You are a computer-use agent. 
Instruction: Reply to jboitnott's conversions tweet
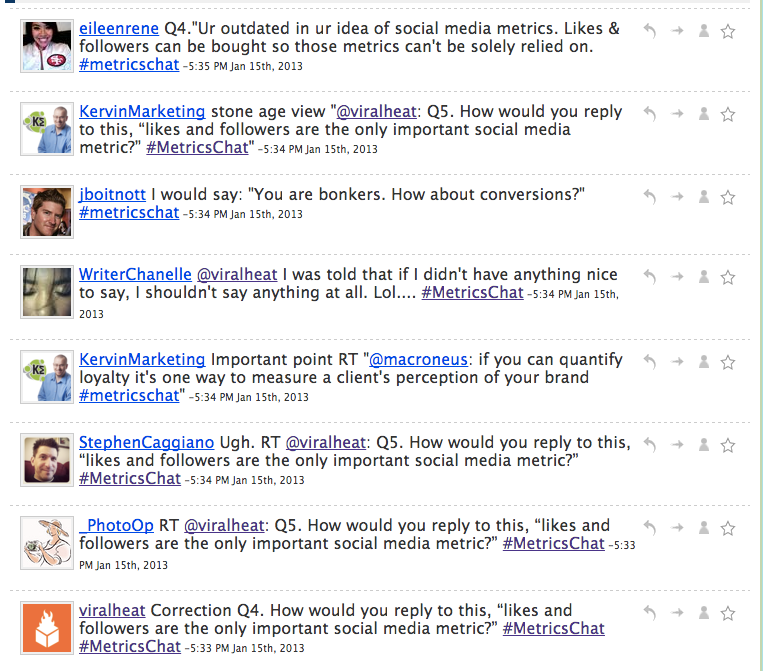pos(651,196)
